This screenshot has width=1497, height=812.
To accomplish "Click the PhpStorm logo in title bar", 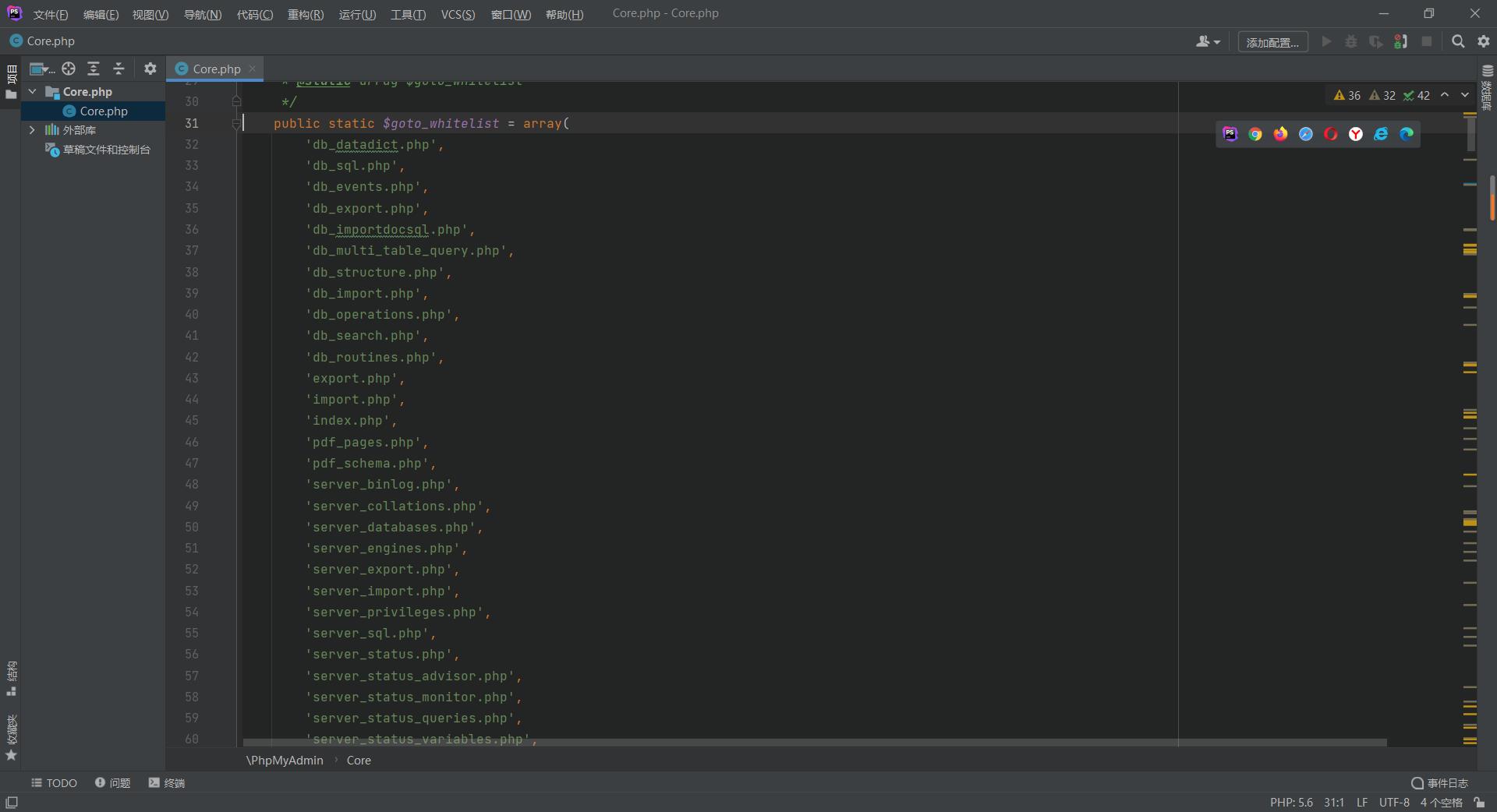I will point(15,13).
